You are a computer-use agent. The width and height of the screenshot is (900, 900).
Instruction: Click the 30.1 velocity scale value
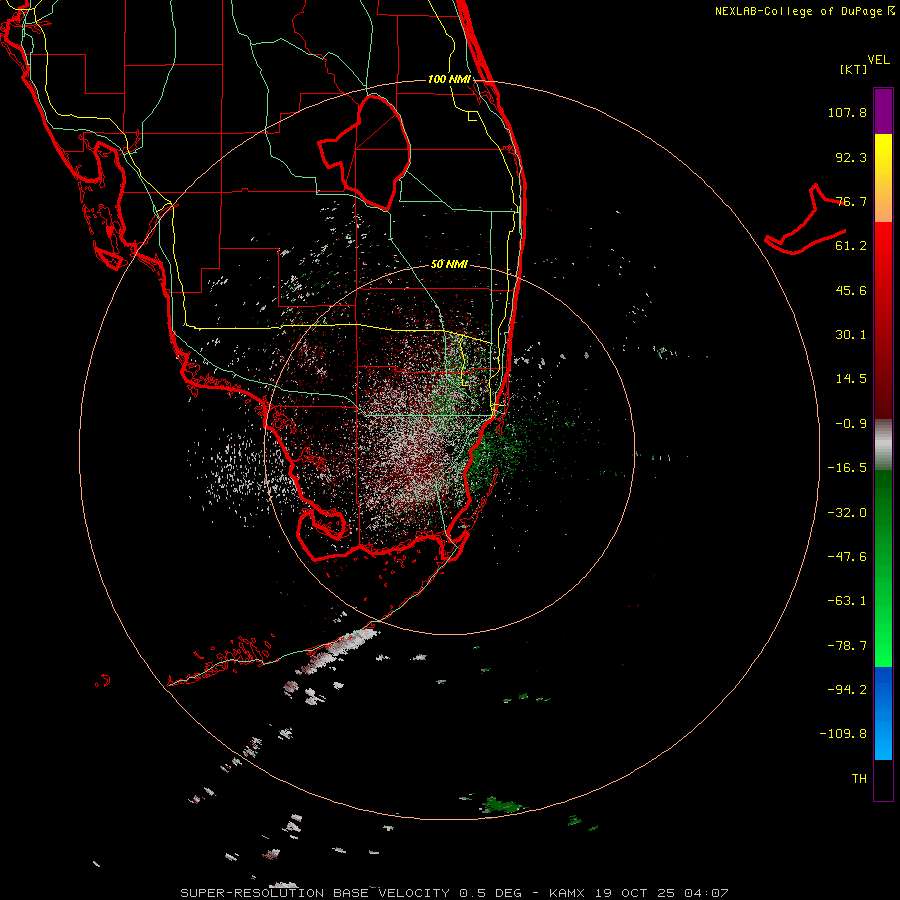coord(851,335)
